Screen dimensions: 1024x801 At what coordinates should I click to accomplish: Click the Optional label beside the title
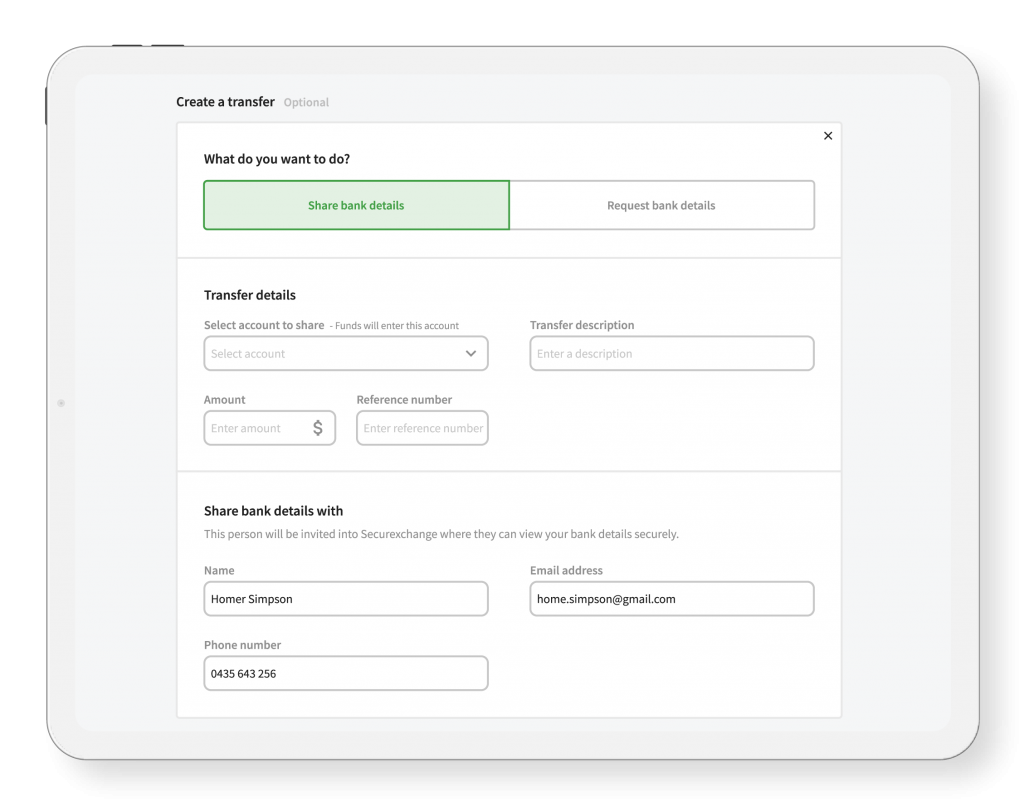point(306,103)
